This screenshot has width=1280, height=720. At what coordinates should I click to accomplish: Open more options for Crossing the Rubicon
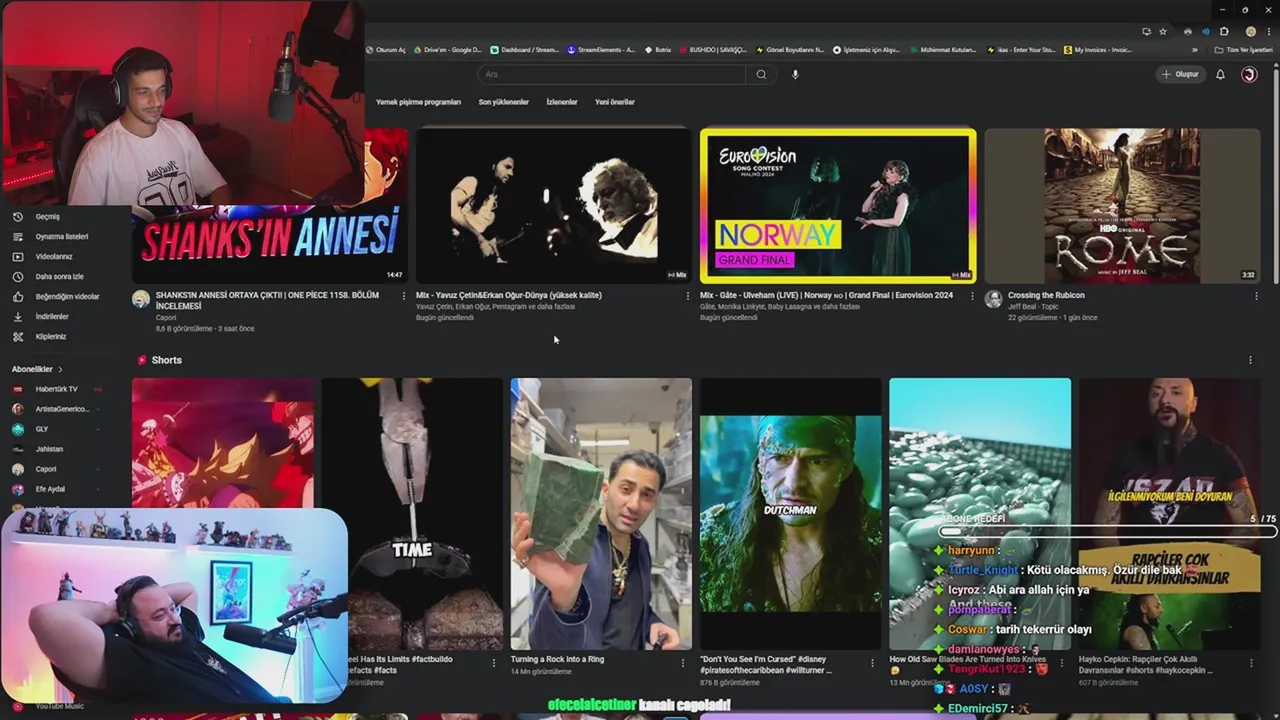pyautogui.click(x=1256, y=296)
